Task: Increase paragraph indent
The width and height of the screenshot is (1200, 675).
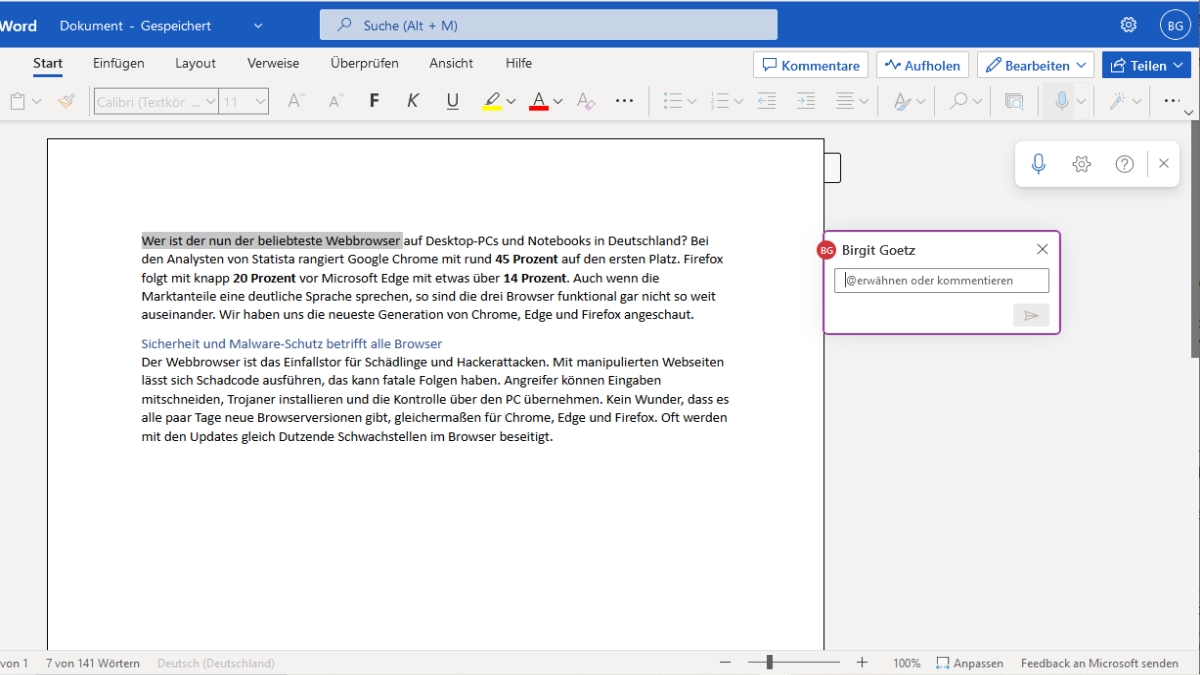Action: [806, 101]
